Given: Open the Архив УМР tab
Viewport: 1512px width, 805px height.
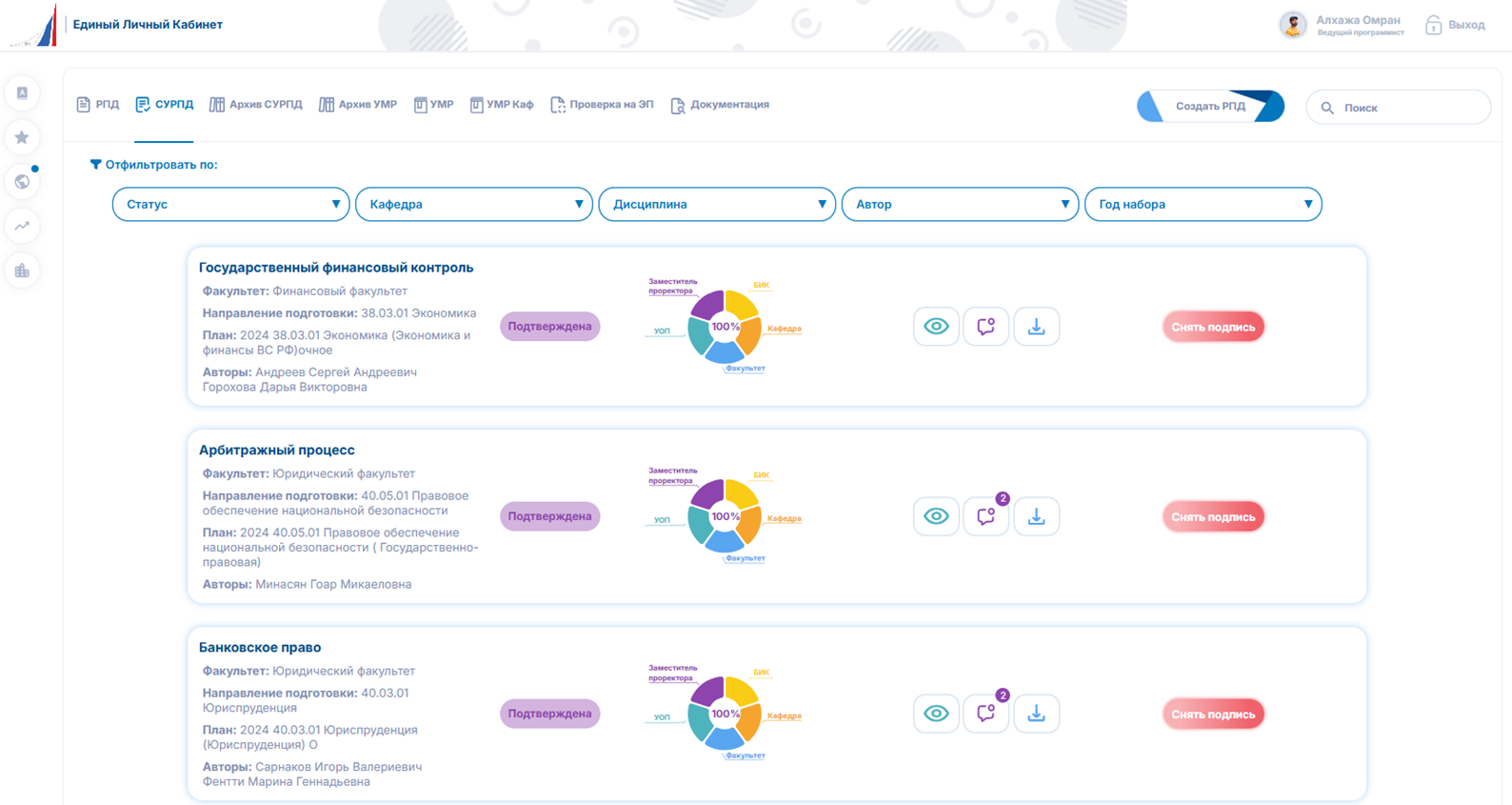Looking at the screenshot, I should click(x=357, y=105).
